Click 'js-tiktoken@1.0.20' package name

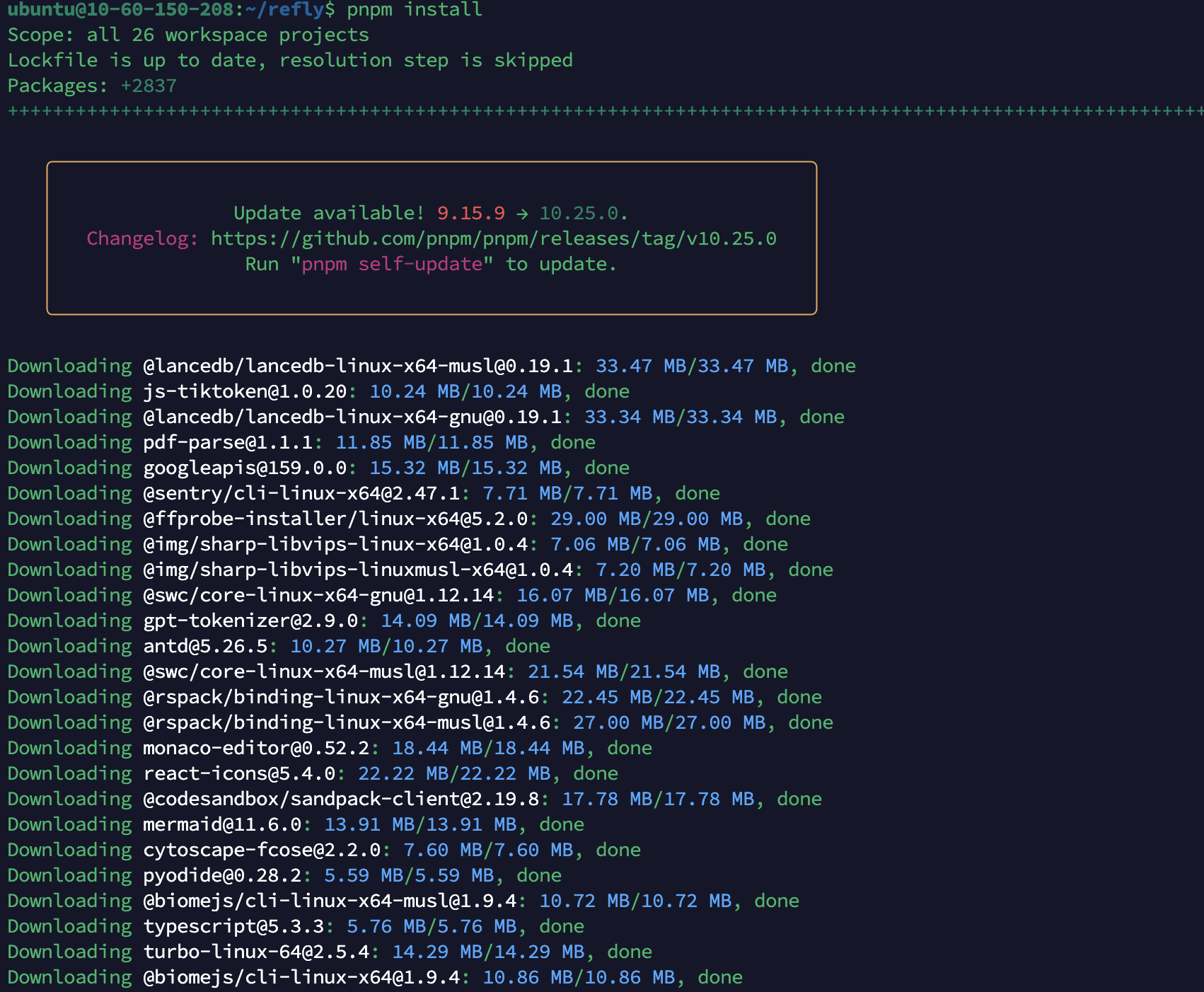tap(245, 392)
